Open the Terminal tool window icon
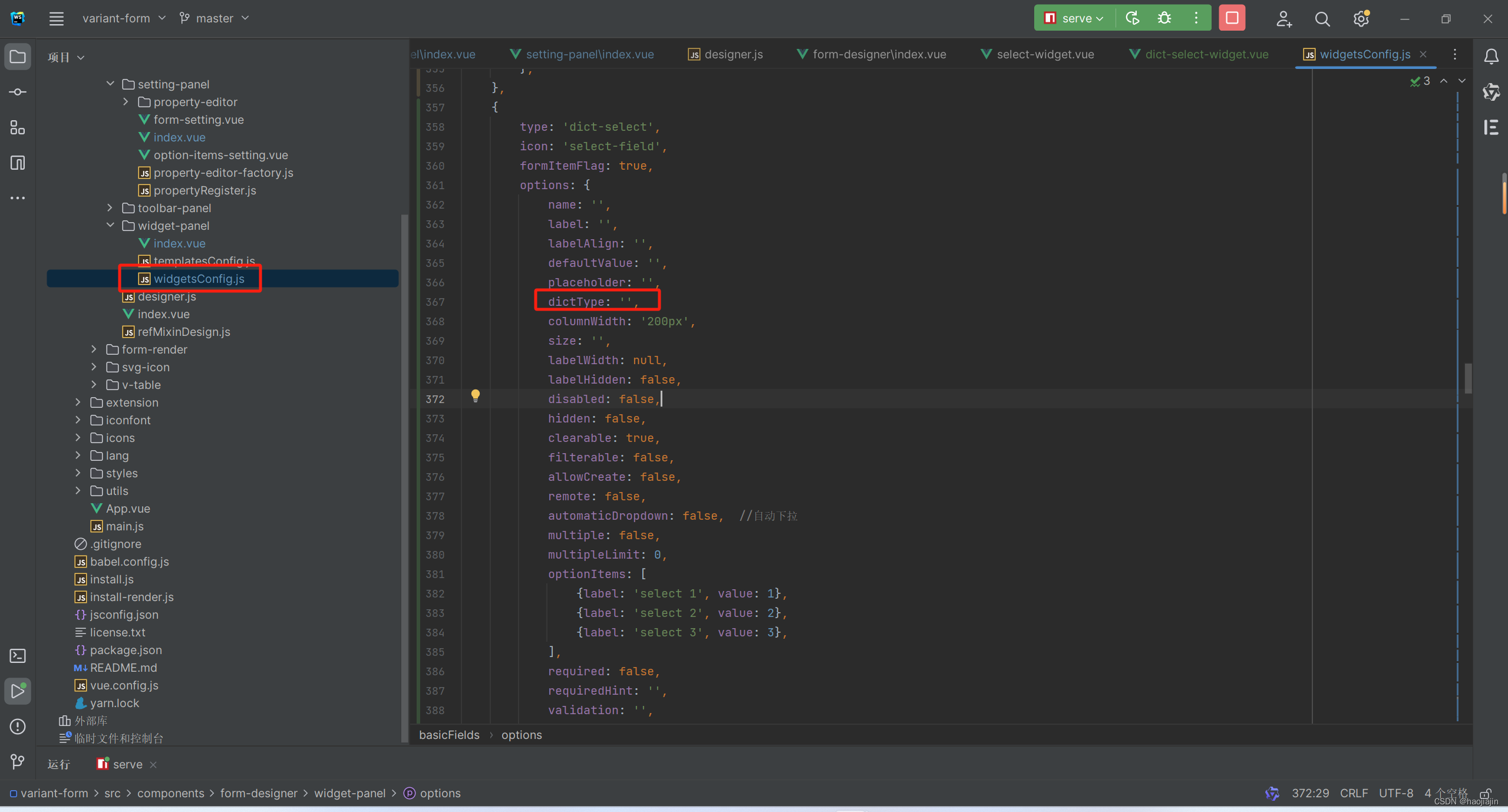 [18, 656]
